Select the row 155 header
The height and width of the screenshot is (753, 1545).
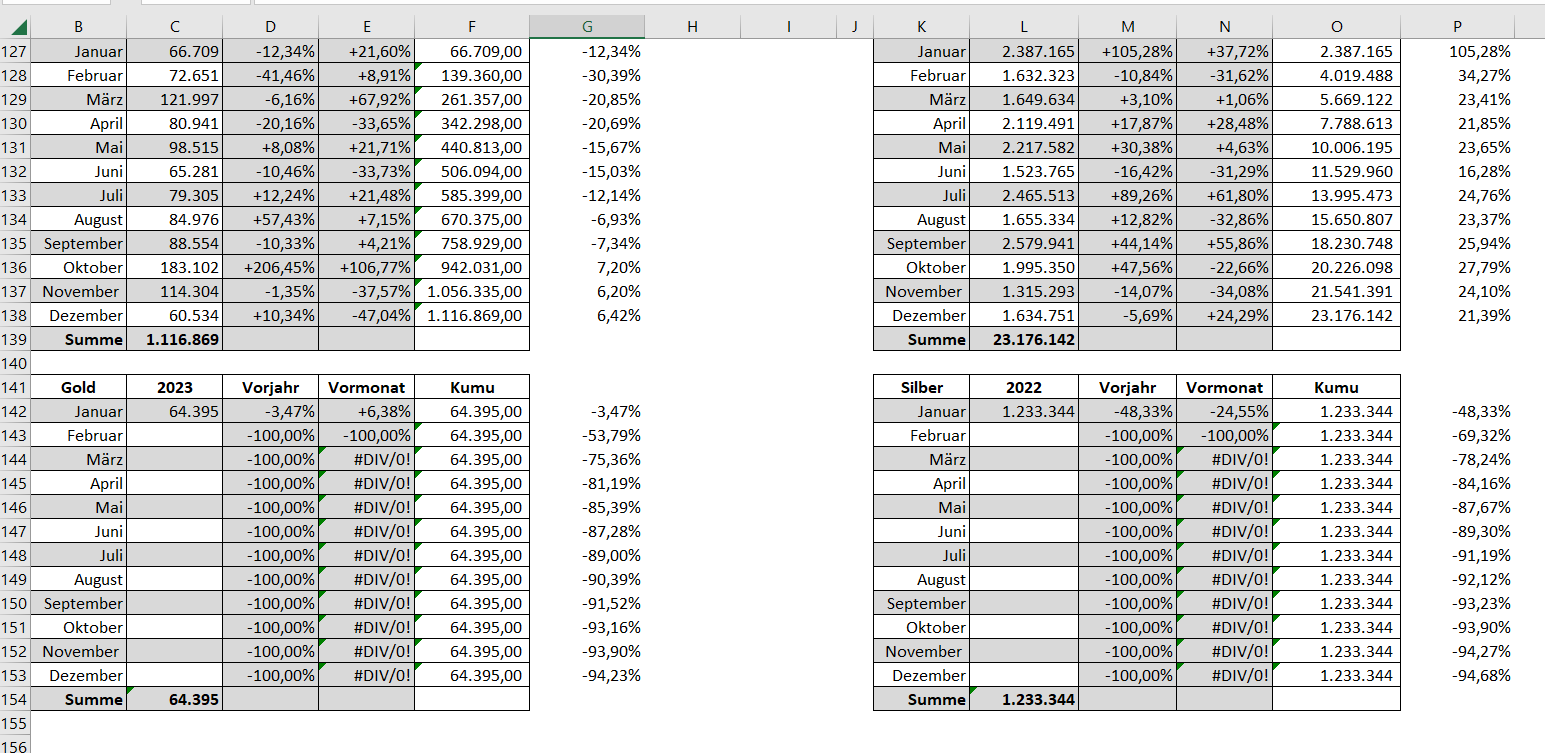[x=15, y=724]
